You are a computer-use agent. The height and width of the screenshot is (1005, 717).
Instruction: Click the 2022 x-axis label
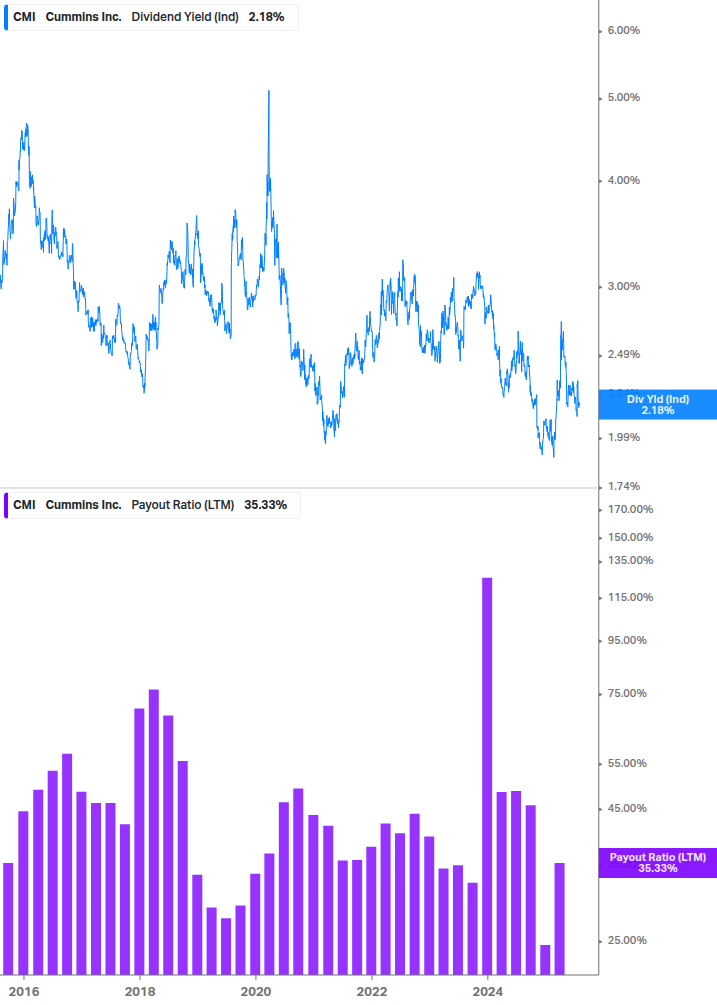pyautogui.click(x=372, y=992)
